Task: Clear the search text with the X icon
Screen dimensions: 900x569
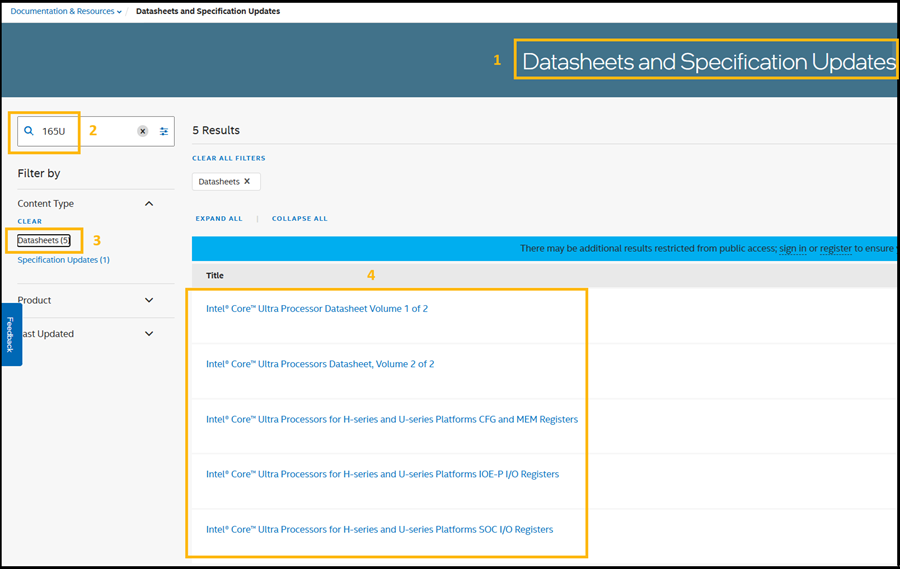Action: pyautogui.click(x=142, y=131)
